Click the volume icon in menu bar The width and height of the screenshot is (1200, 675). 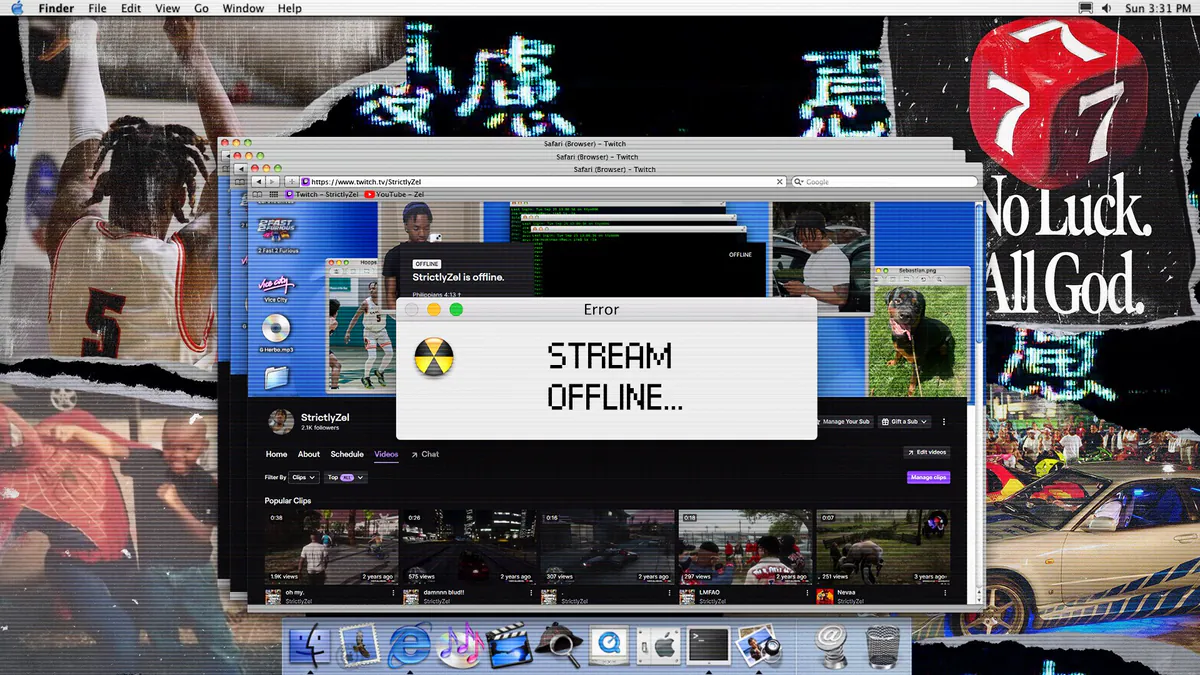coord(1106,8)
